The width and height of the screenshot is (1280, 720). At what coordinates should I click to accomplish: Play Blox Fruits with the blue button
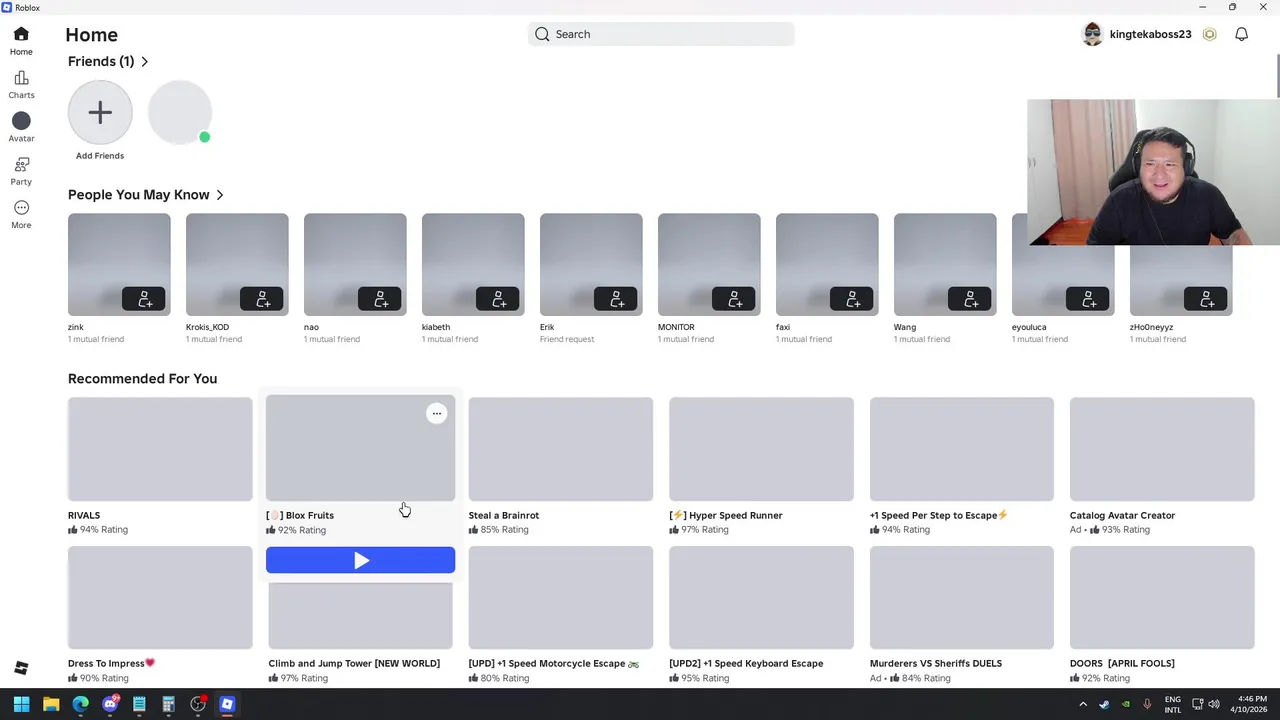point(360,561)
